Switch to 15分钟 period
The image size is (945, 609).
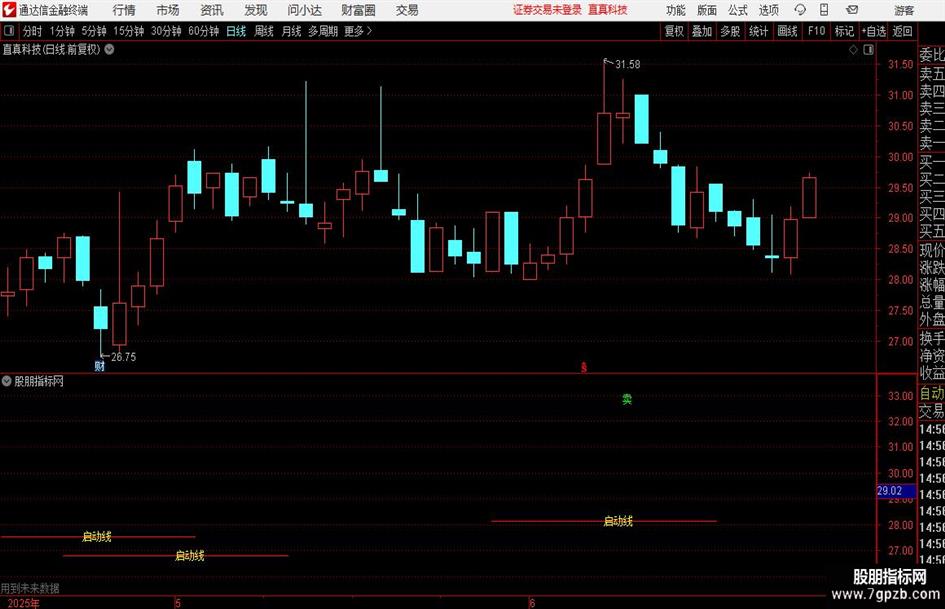click(129, 31)
